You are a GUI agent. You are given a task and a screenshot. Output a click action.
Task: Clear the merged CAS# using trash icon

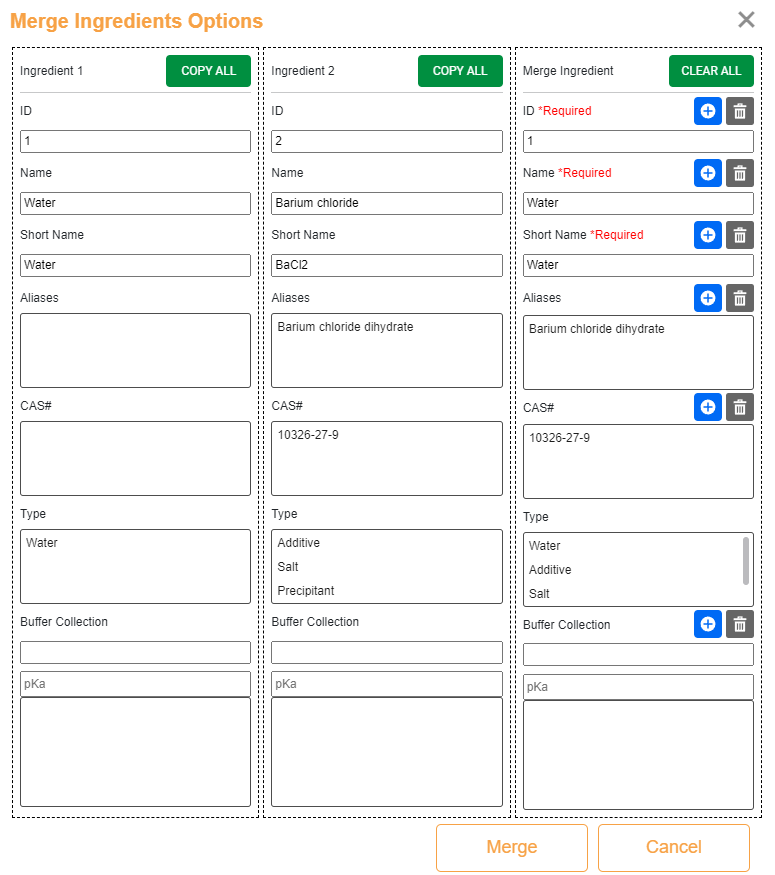[739, 407]
